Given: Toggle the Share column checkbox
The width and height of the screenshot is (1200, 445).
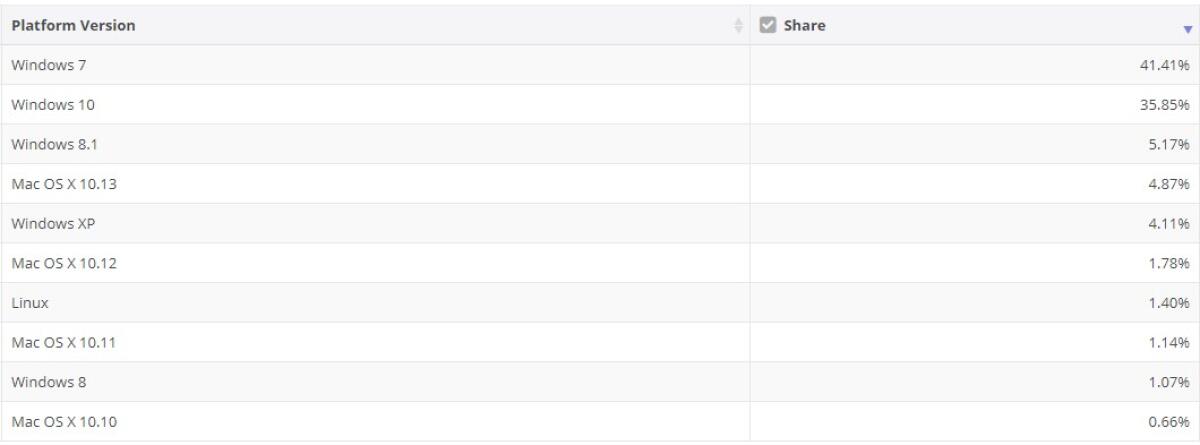Looking at the screenshot, I should pyautogui.click(x=766, y=25).
